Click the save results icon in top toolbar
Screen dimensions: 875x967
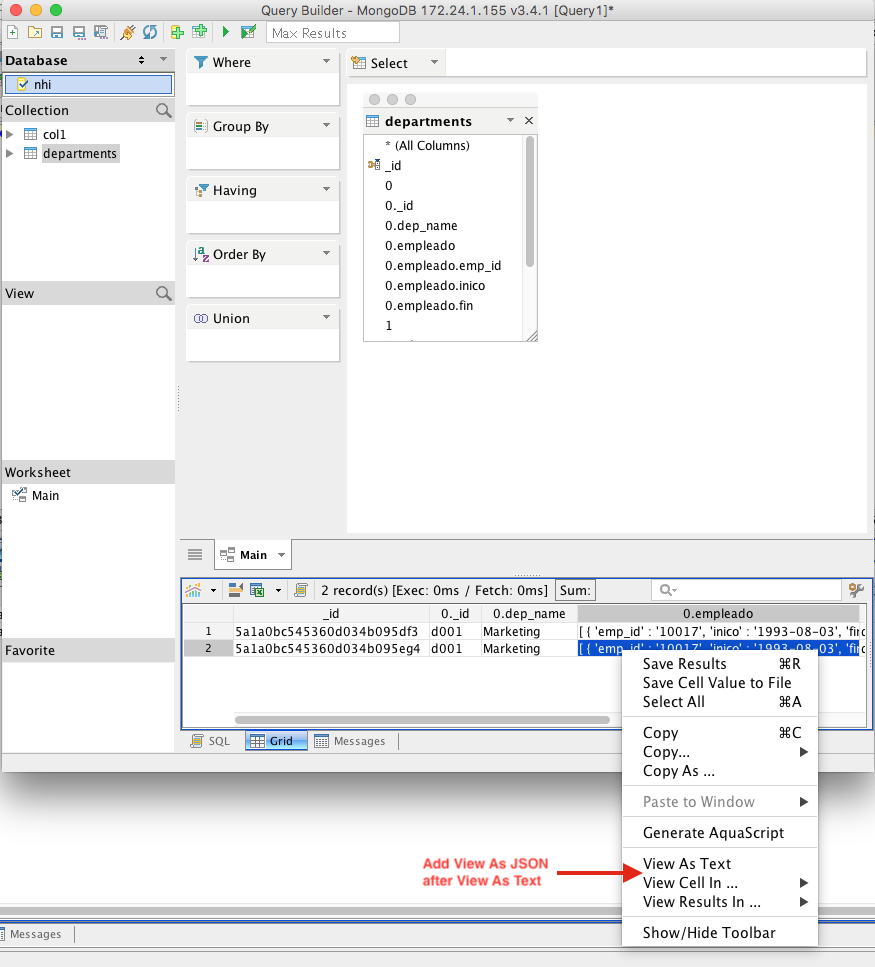pos(101,32)
